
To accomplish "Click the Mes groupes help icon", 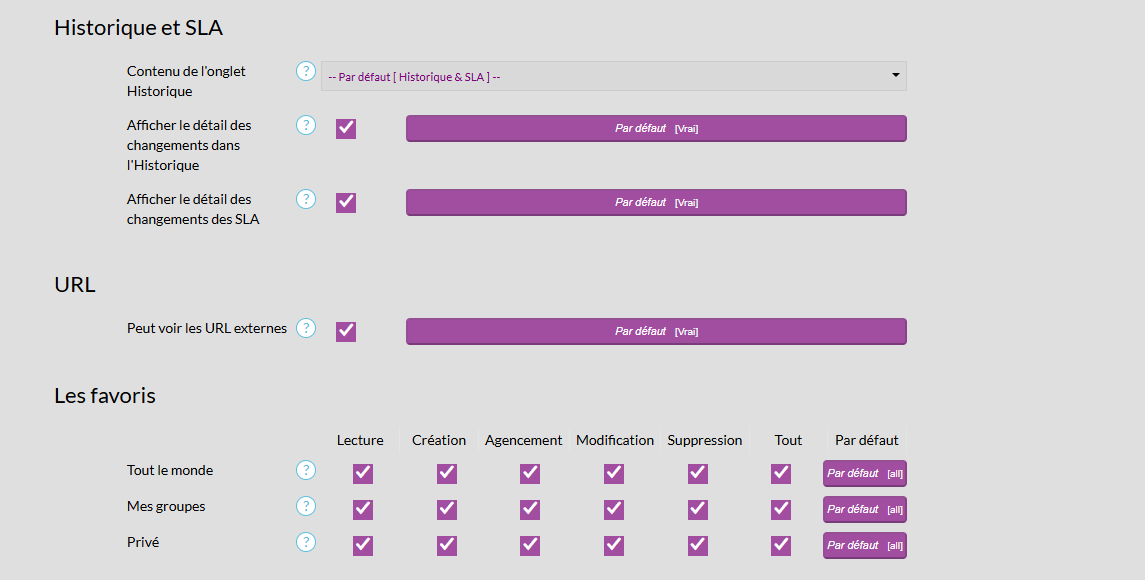I will point(306,506).
